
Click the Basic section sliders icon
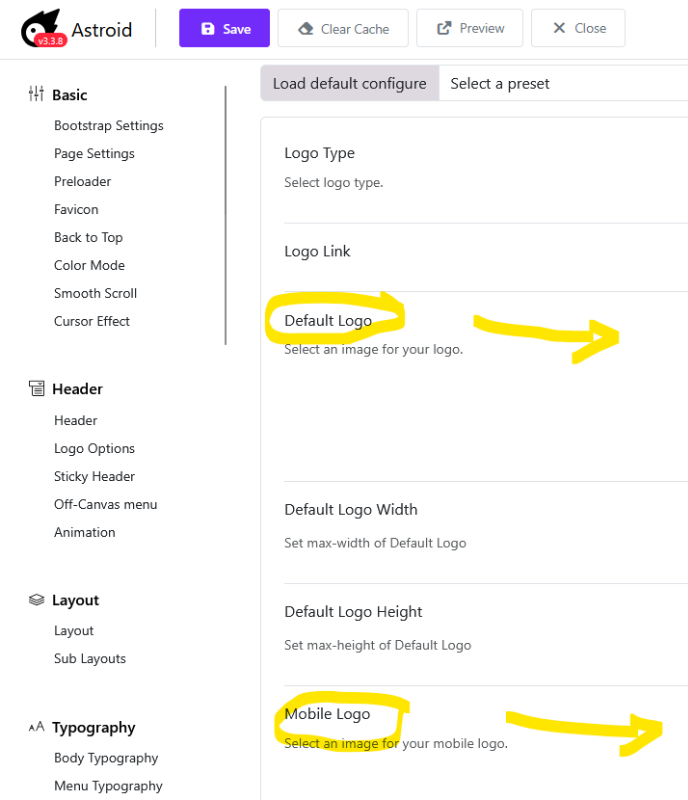[x=36, y=94]
